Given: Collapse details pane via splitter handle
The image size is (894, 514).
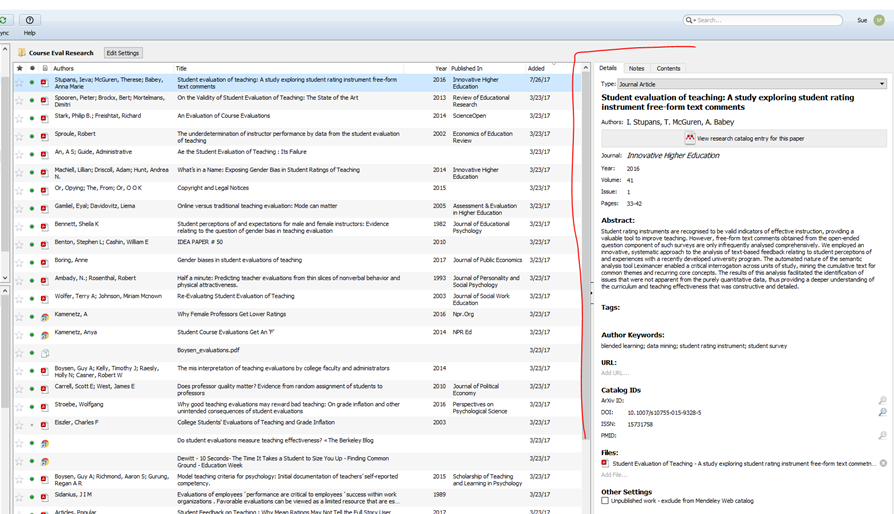Looking at the screenshot, I should tap(591, 293).
